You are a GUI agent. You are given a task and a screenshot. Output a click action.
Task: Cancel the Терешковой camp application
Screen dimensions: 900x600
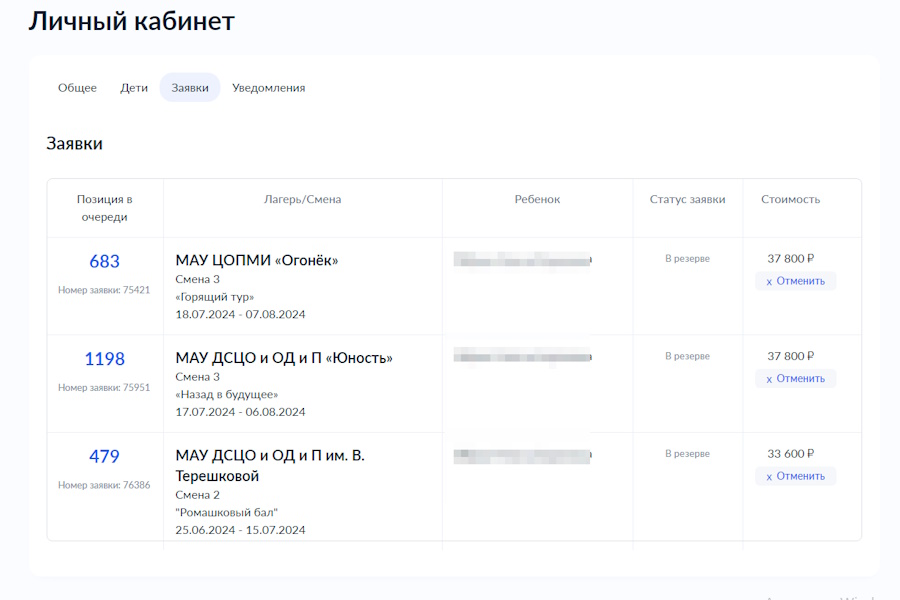(x=795, y=476)
